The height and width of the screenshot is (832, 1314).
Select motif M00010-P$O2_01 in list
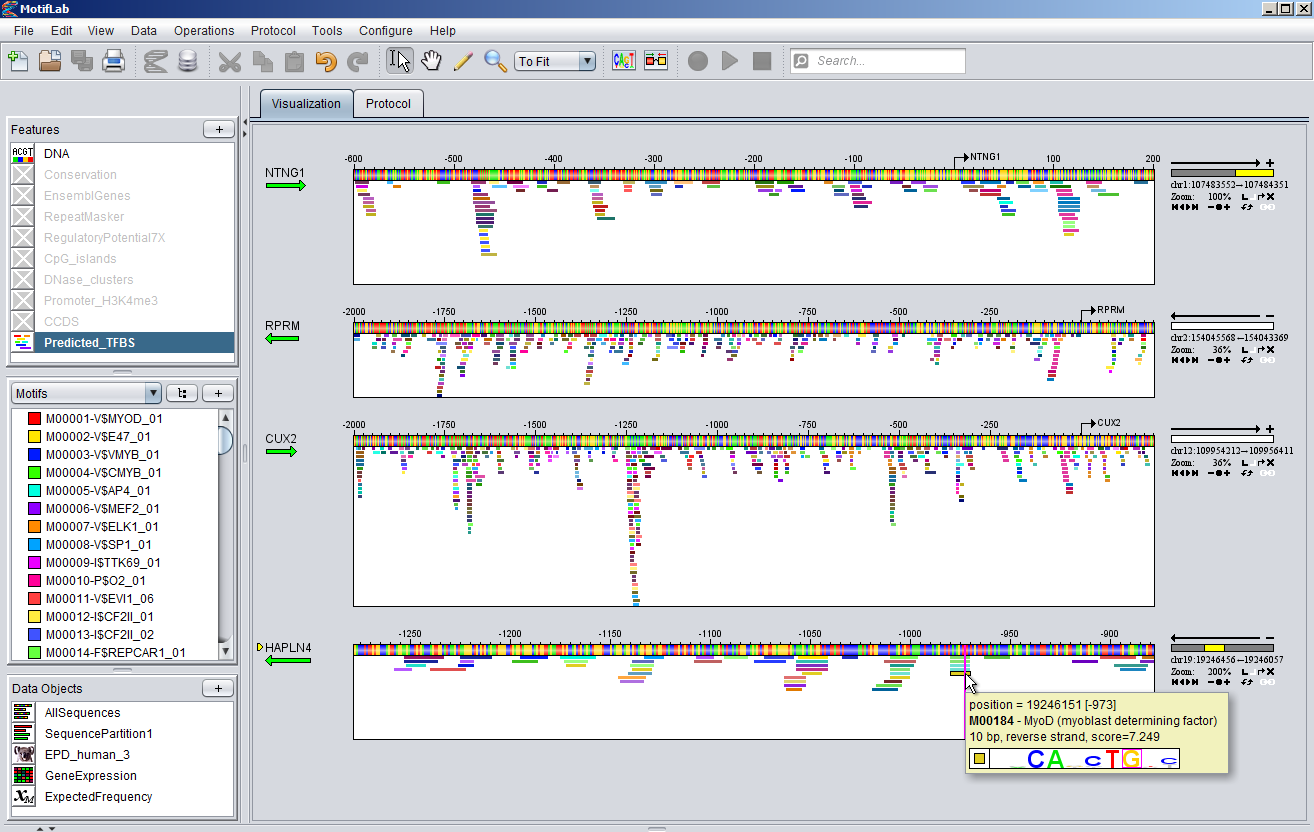(x=95, y=581)
